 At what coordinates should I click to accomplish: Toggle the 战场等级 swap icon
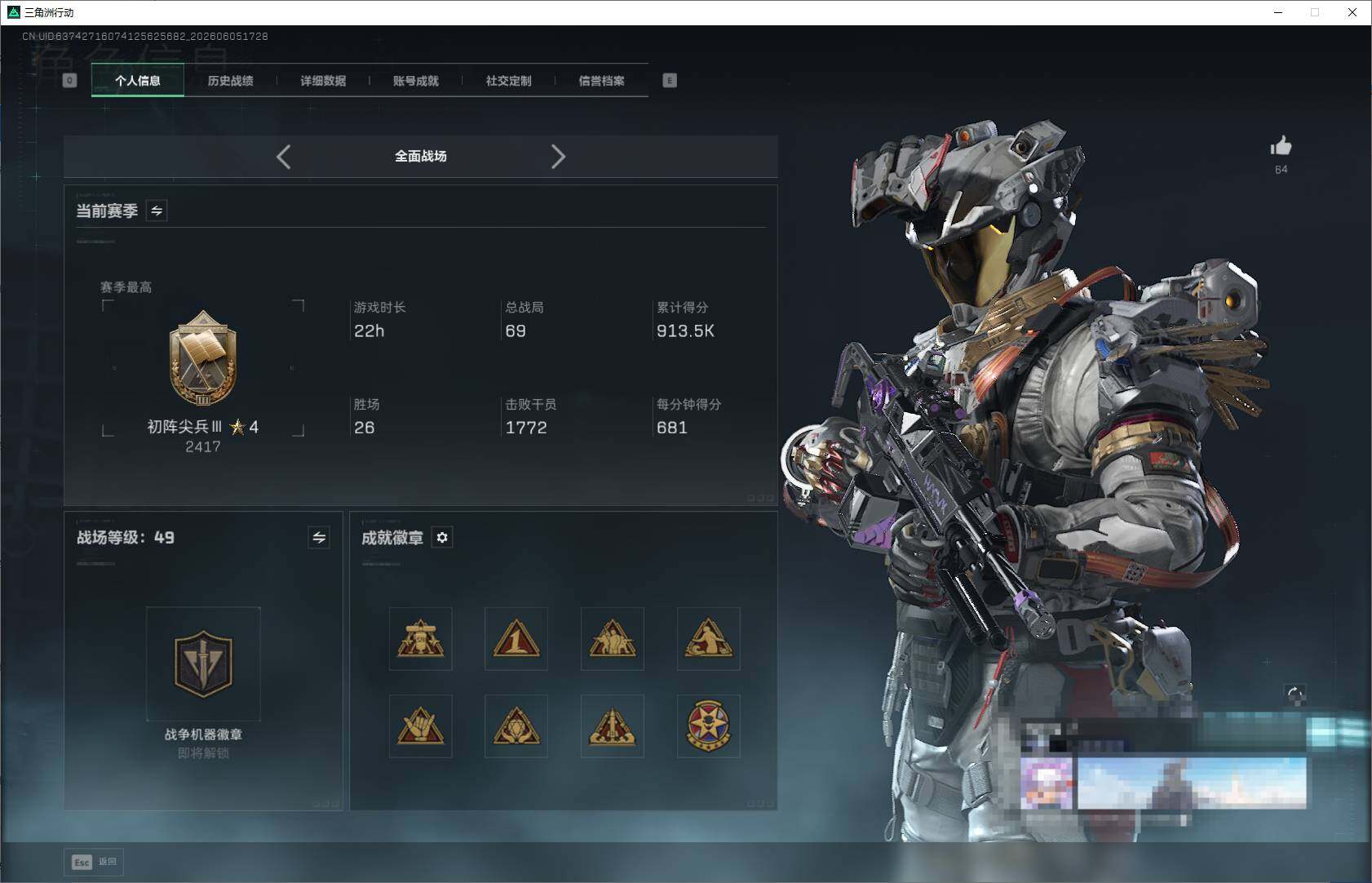click(319, 537)
